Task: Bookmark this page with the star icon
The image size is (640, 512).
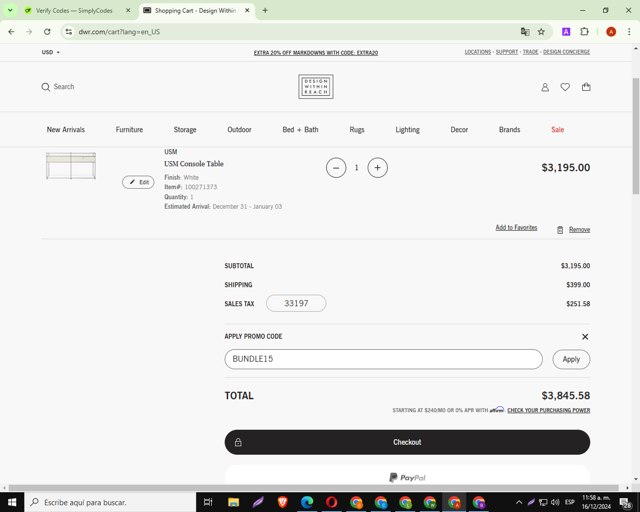Action: point(541,32)
